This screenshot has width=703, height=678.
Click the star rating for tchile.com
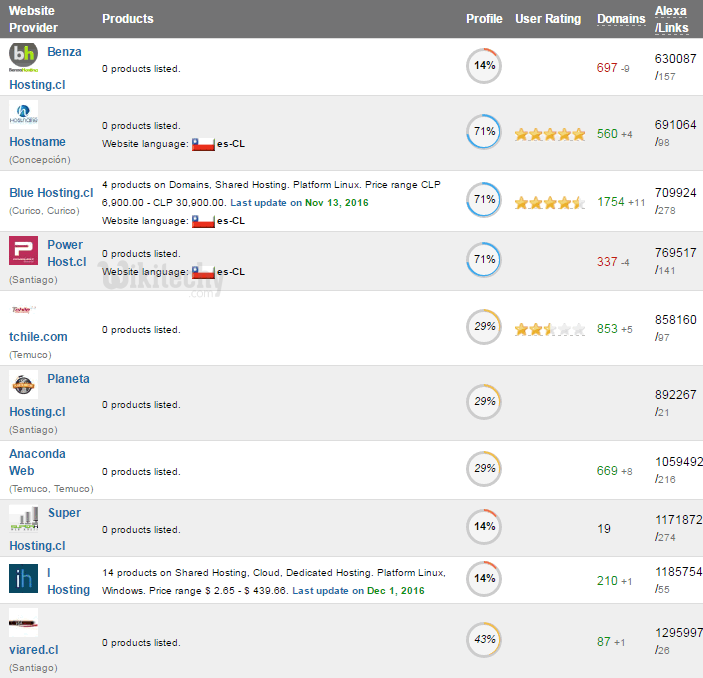point(549,329)
